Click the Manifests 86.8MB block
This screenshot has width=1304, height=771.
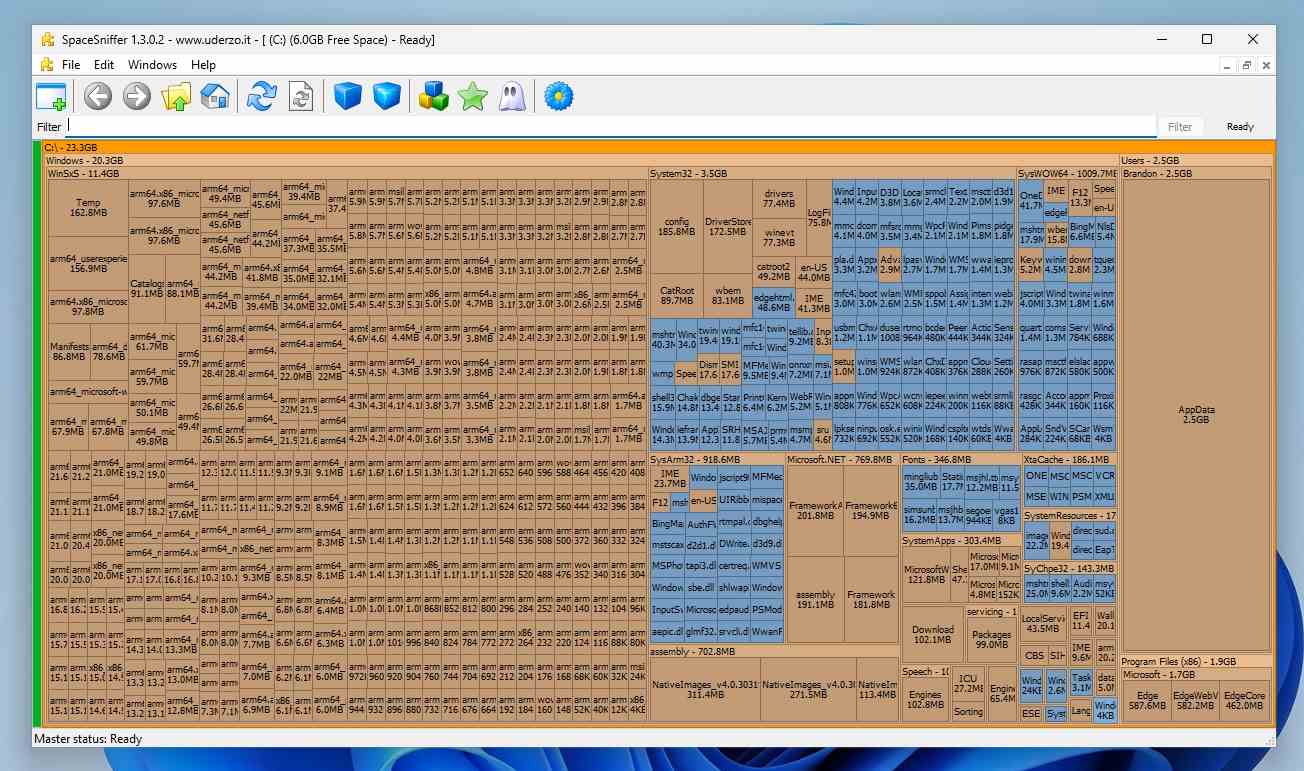pyautogui.click(x=69, y=350)
